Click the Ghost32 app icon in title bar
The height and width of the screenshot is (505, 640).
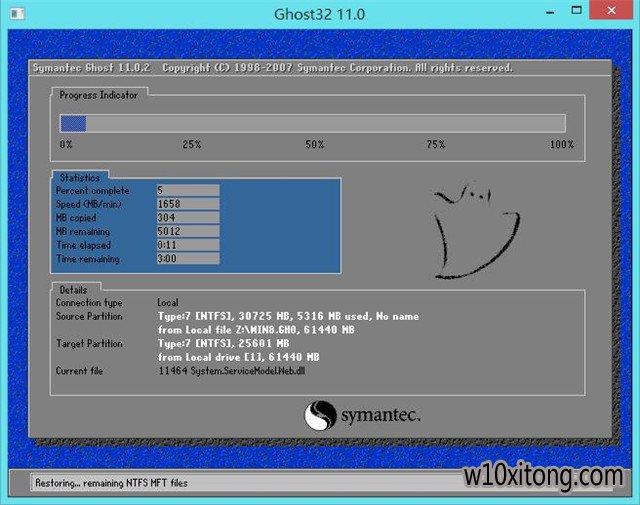17,13
